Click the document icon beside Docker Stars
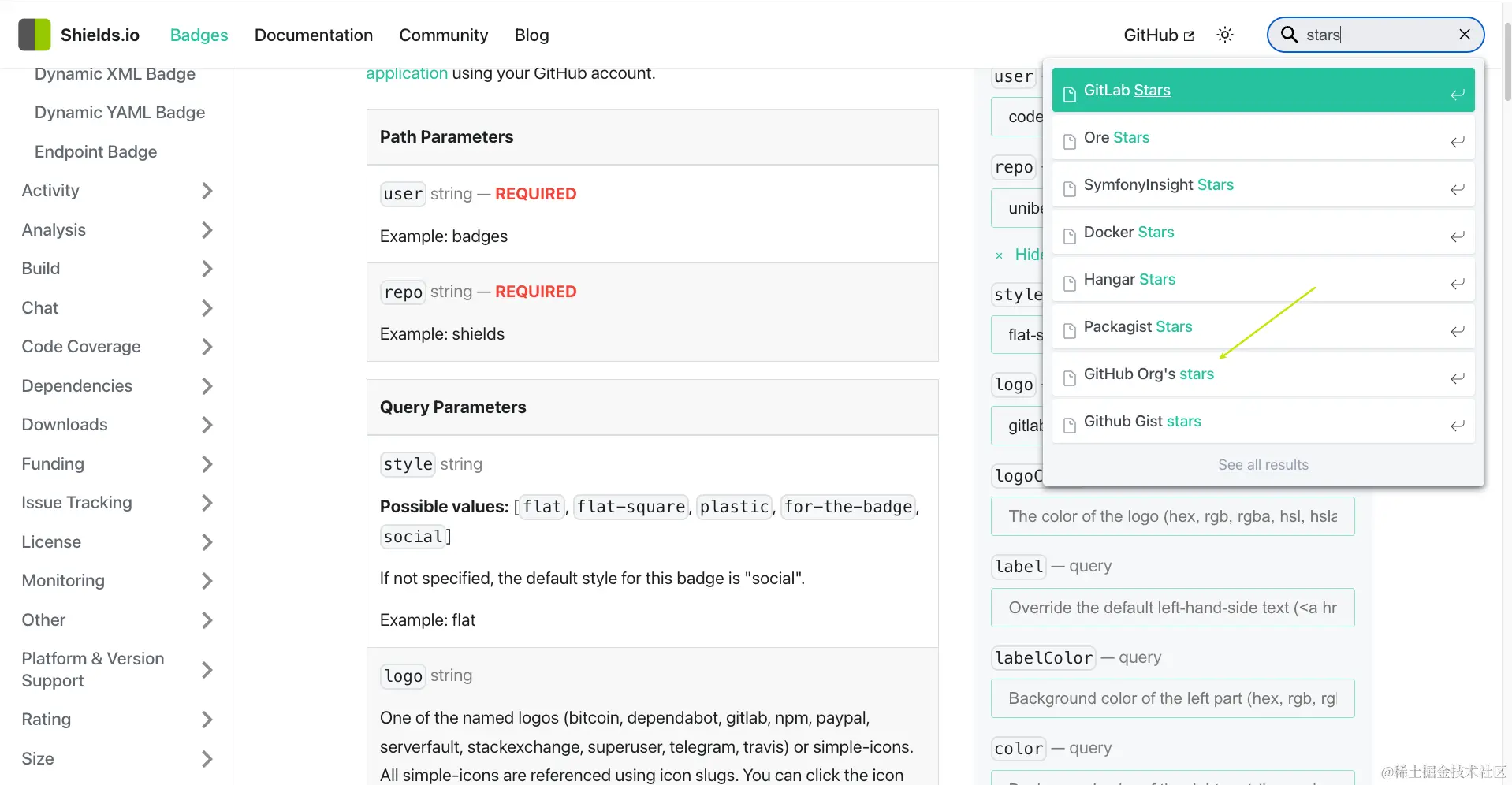 [x=1070, y=236]
